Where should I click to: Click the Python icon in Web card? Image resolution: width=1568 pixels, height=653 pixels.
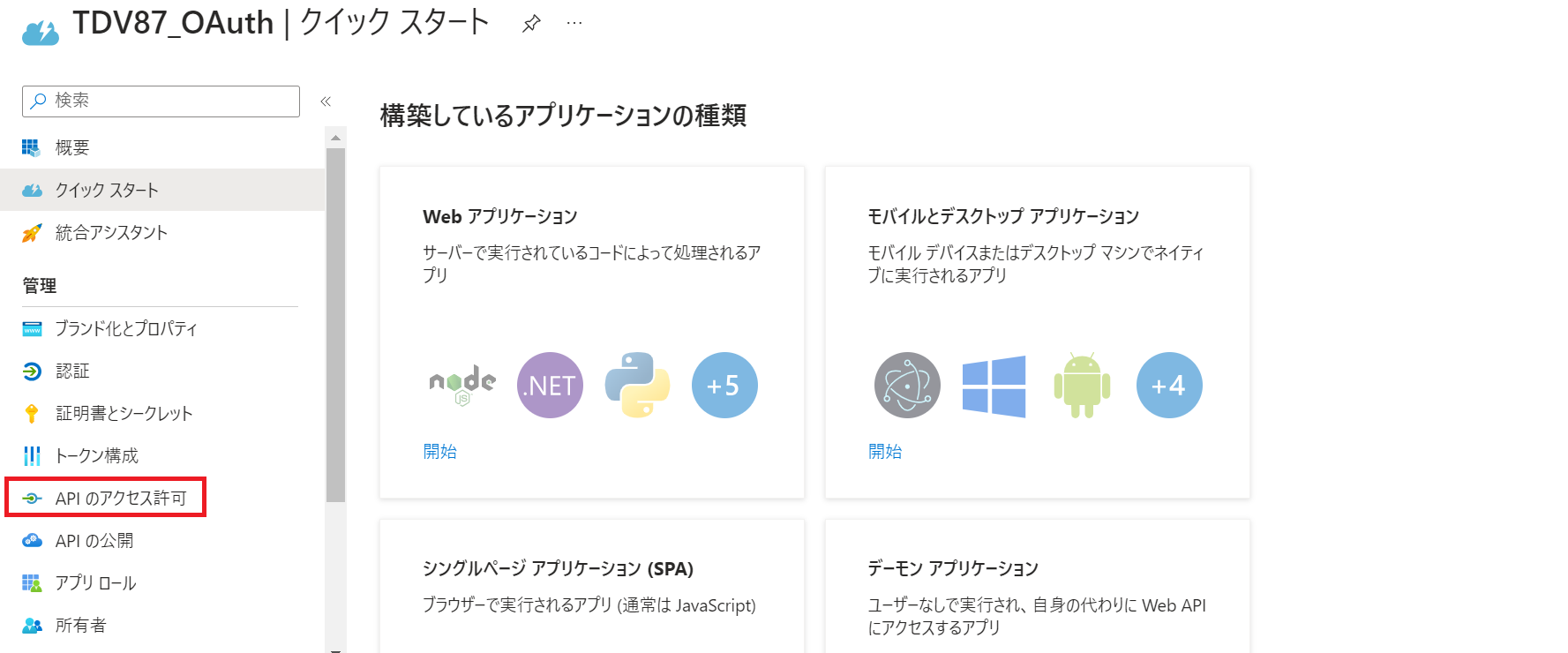point(637,385)
